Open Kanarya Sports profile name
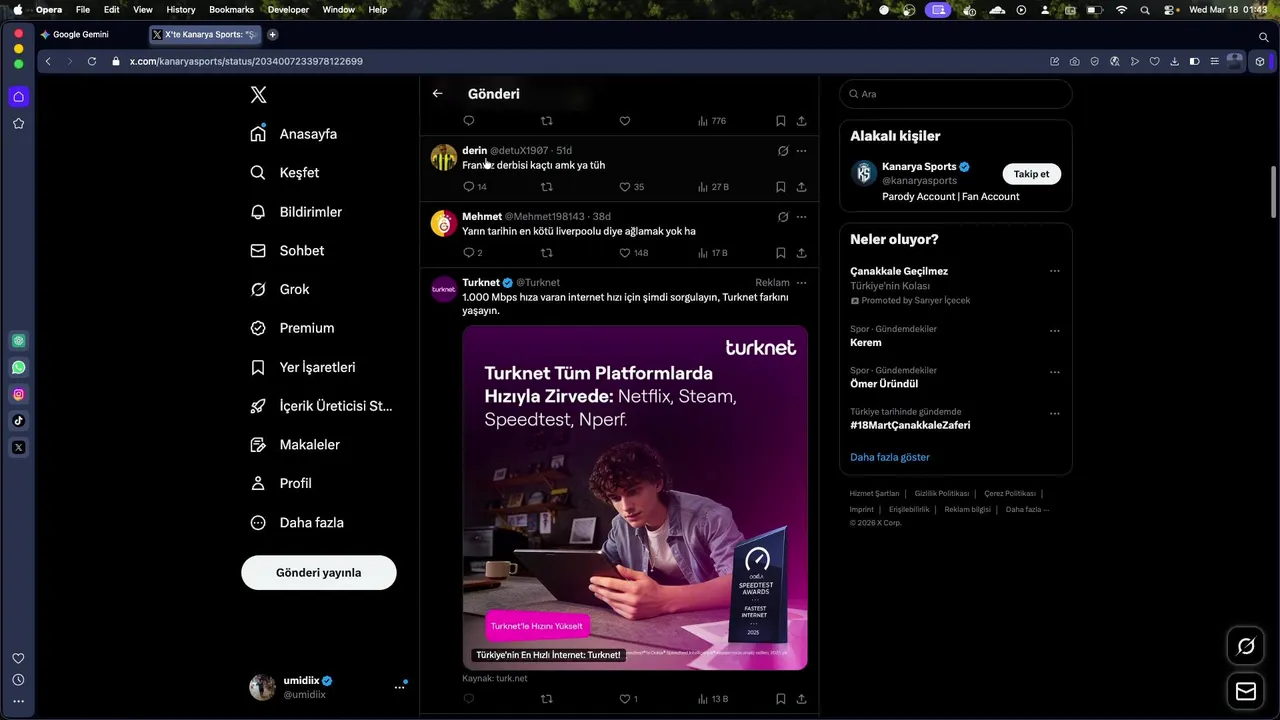The width and height of the screenshot is (1280, 720). pyautogui.click(x=919, y=167)
